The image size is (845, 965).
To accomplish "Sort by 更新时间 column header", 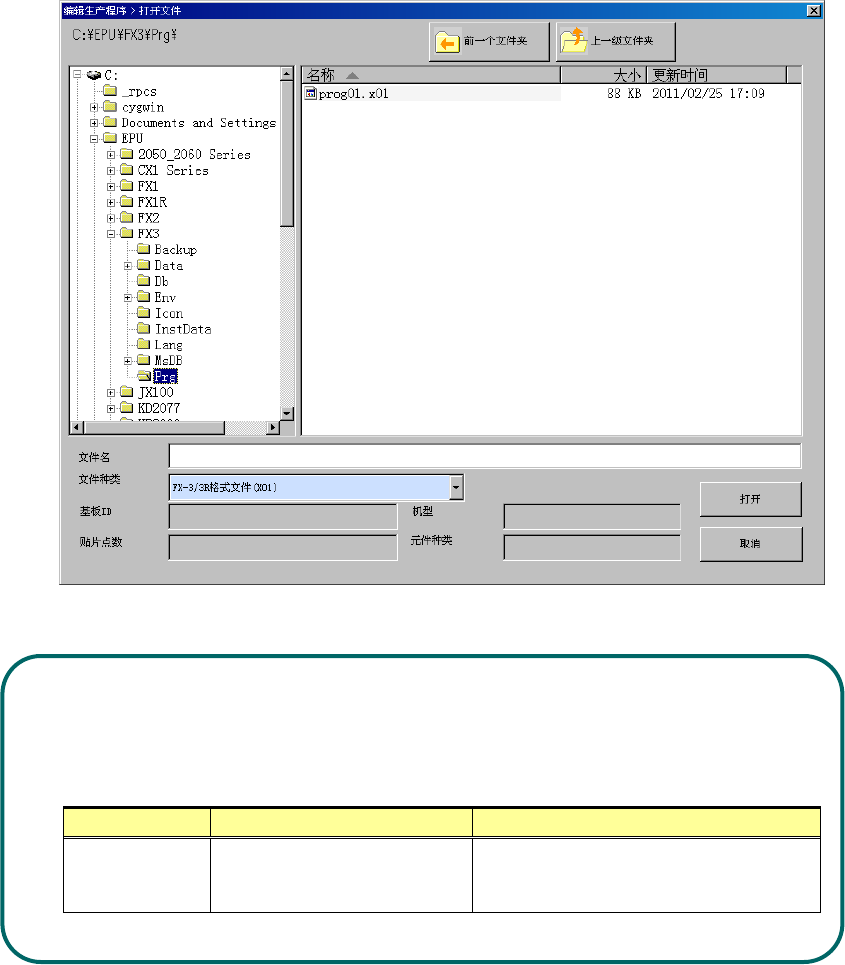I will 717,75.
